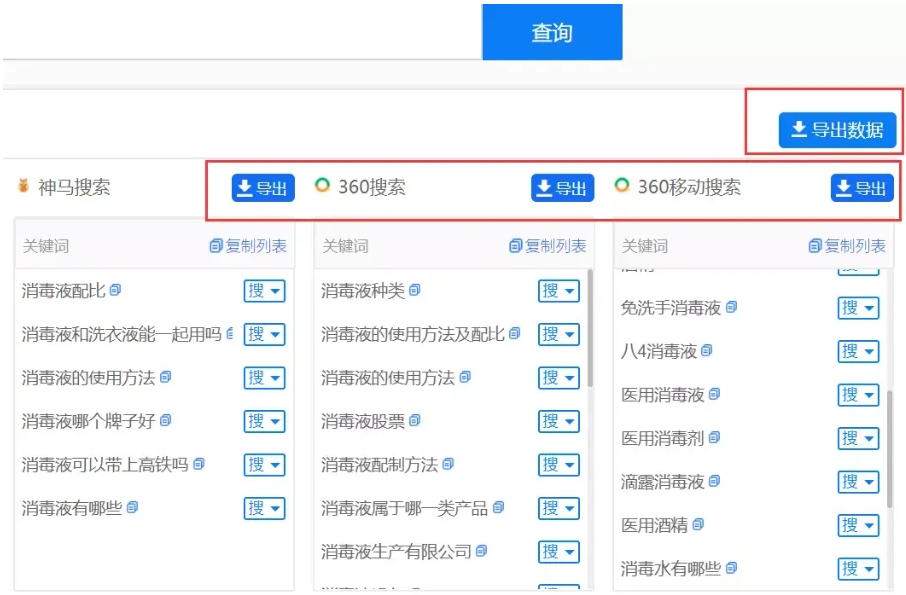
Task: Open the 搜 dropdown for 消毒水有哪些
Action: click(858, 569)
